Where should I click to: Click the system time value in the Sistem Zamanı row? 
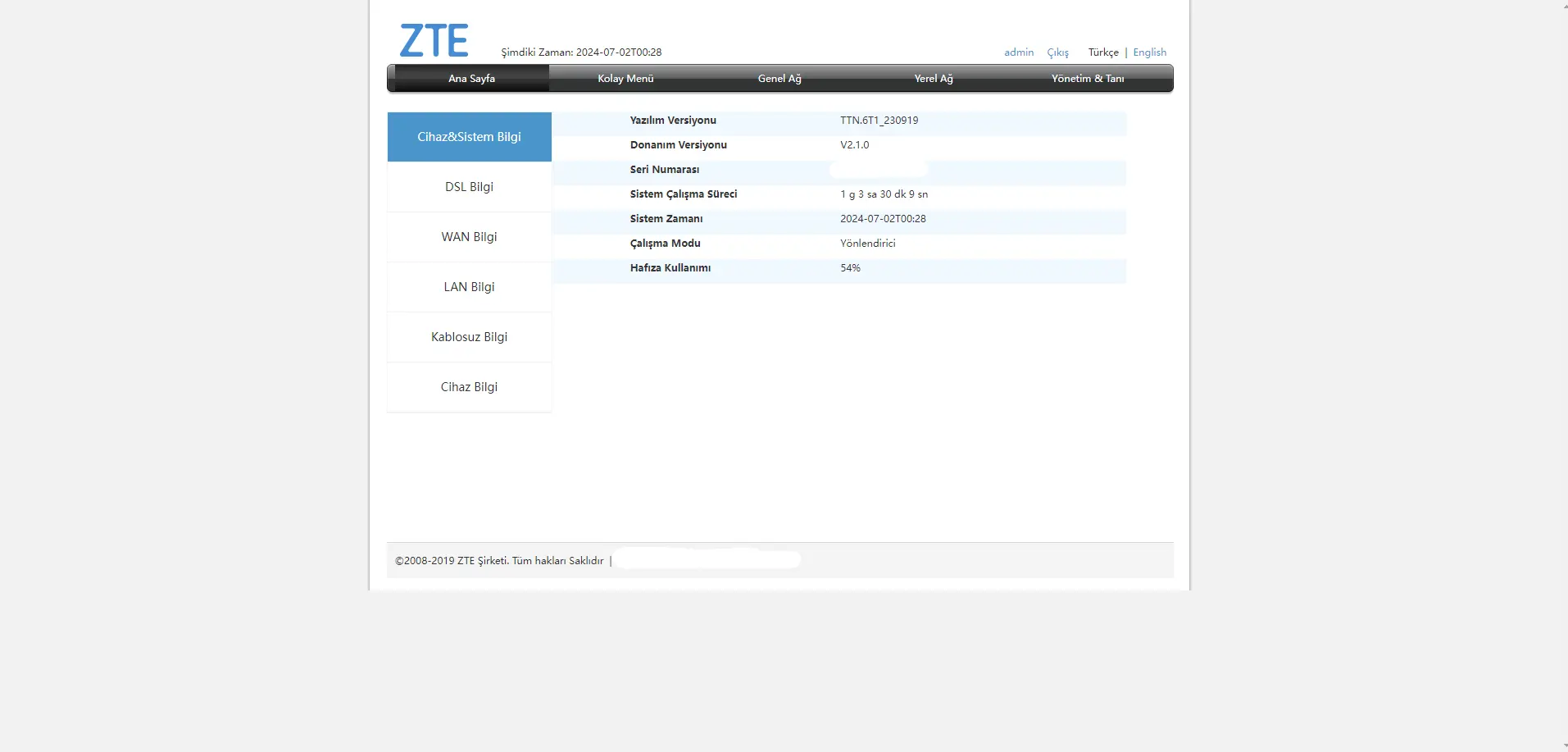(883, 219)
